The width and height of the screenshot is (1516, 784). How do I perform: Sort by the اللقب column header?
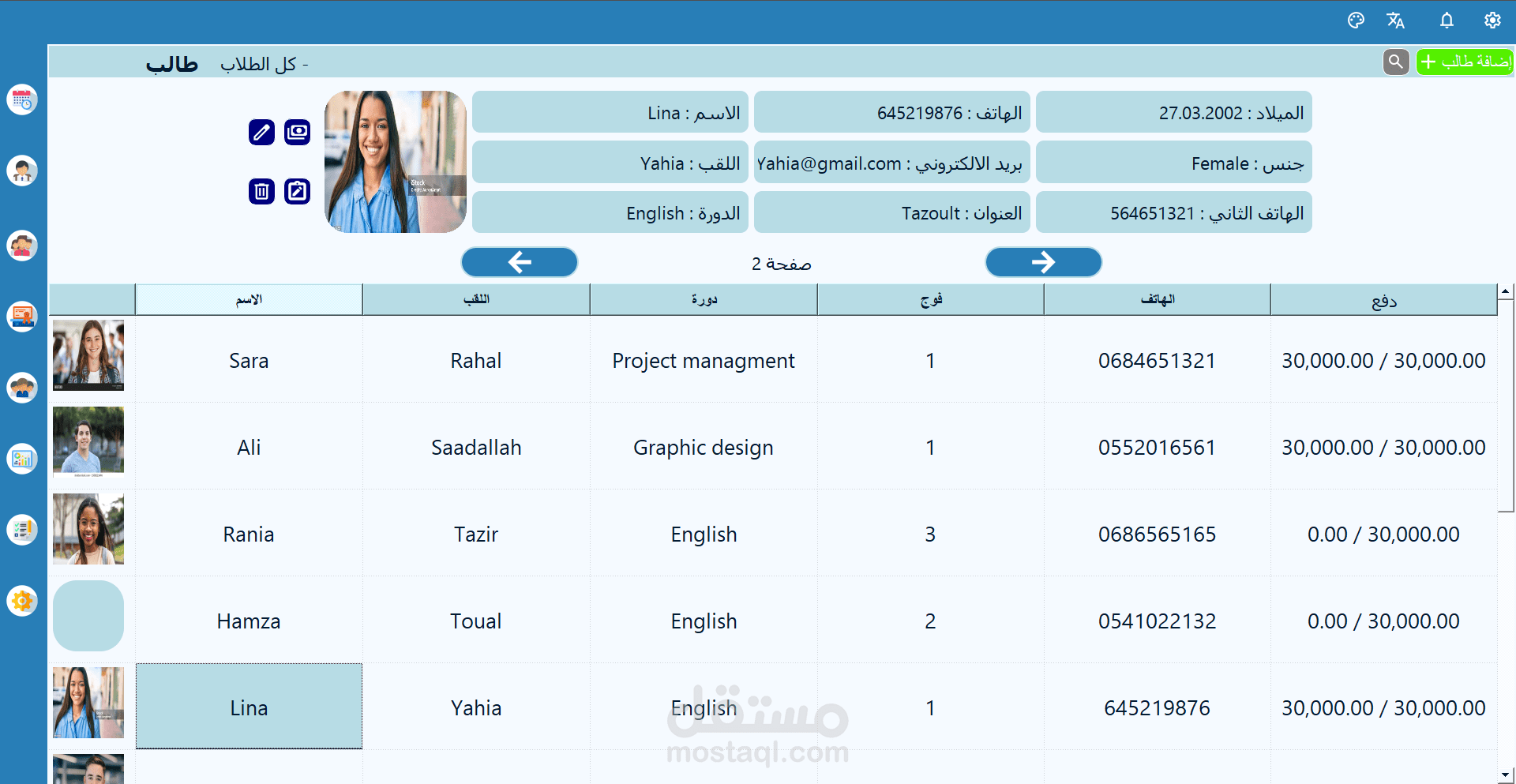click(x=476, y=300)
